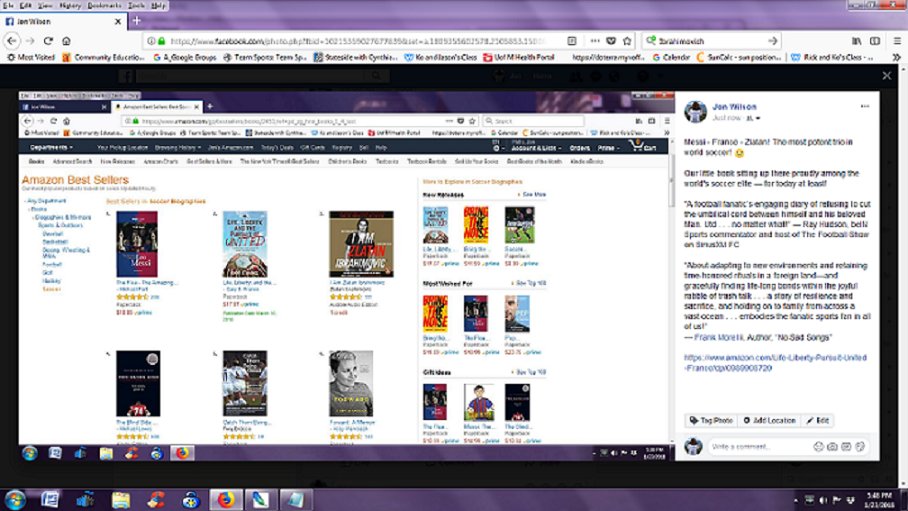
Task: Open Action Center flag icon in tray
Action: (x=837, y=500)
